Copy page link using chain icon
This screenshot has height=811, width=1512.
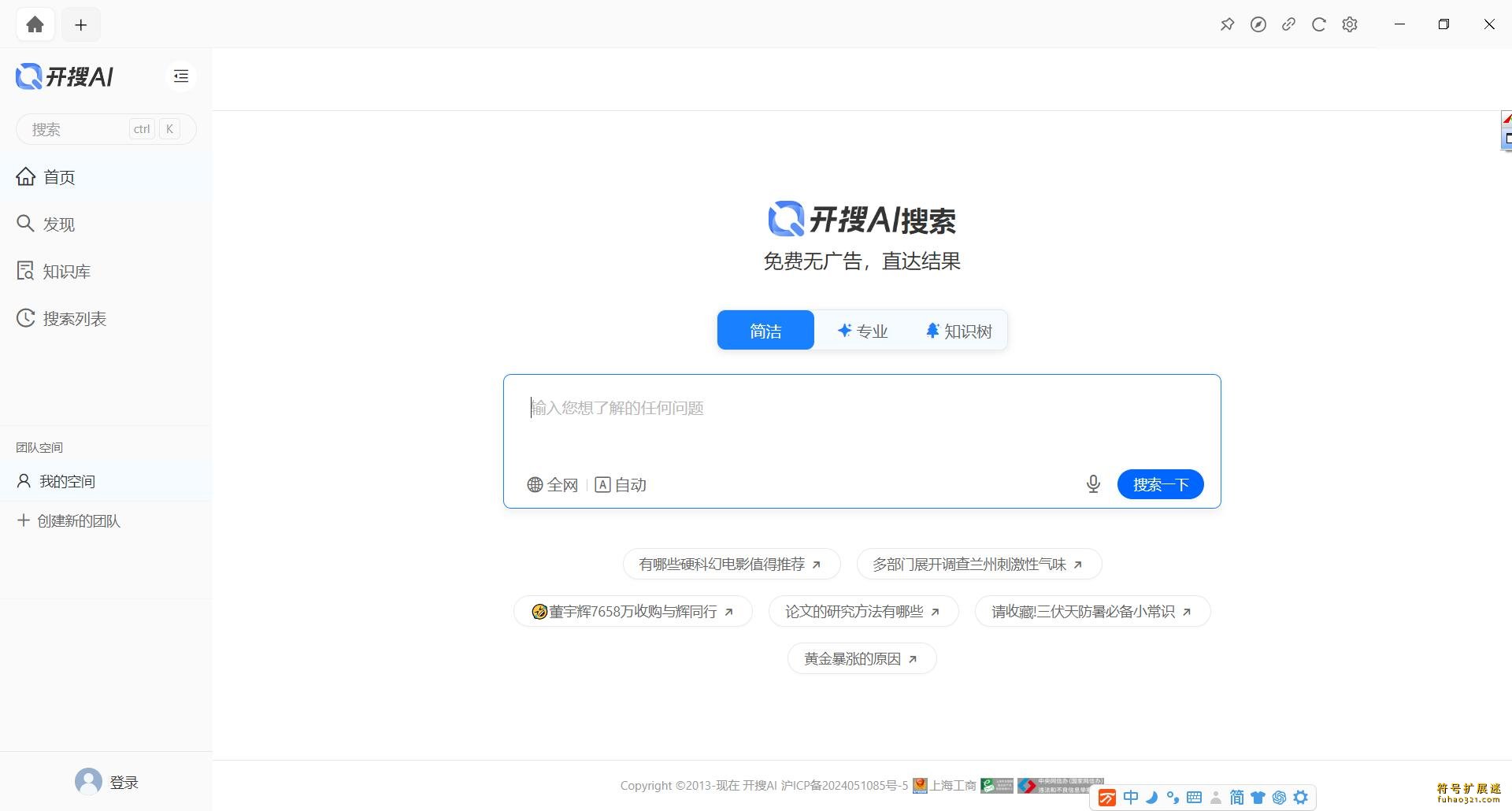click(1288, 24)
